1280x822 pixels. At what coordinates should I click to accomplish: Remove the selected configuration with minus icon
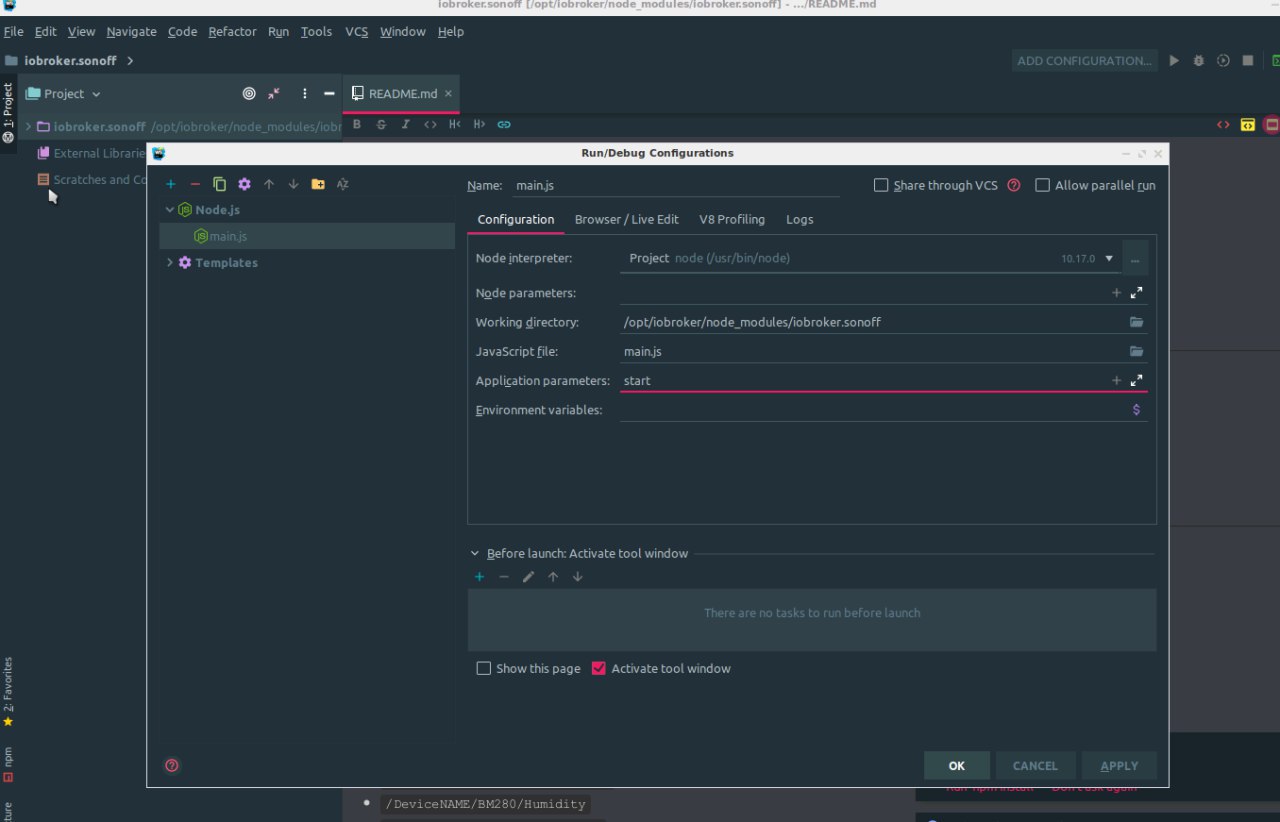(195, 184)
